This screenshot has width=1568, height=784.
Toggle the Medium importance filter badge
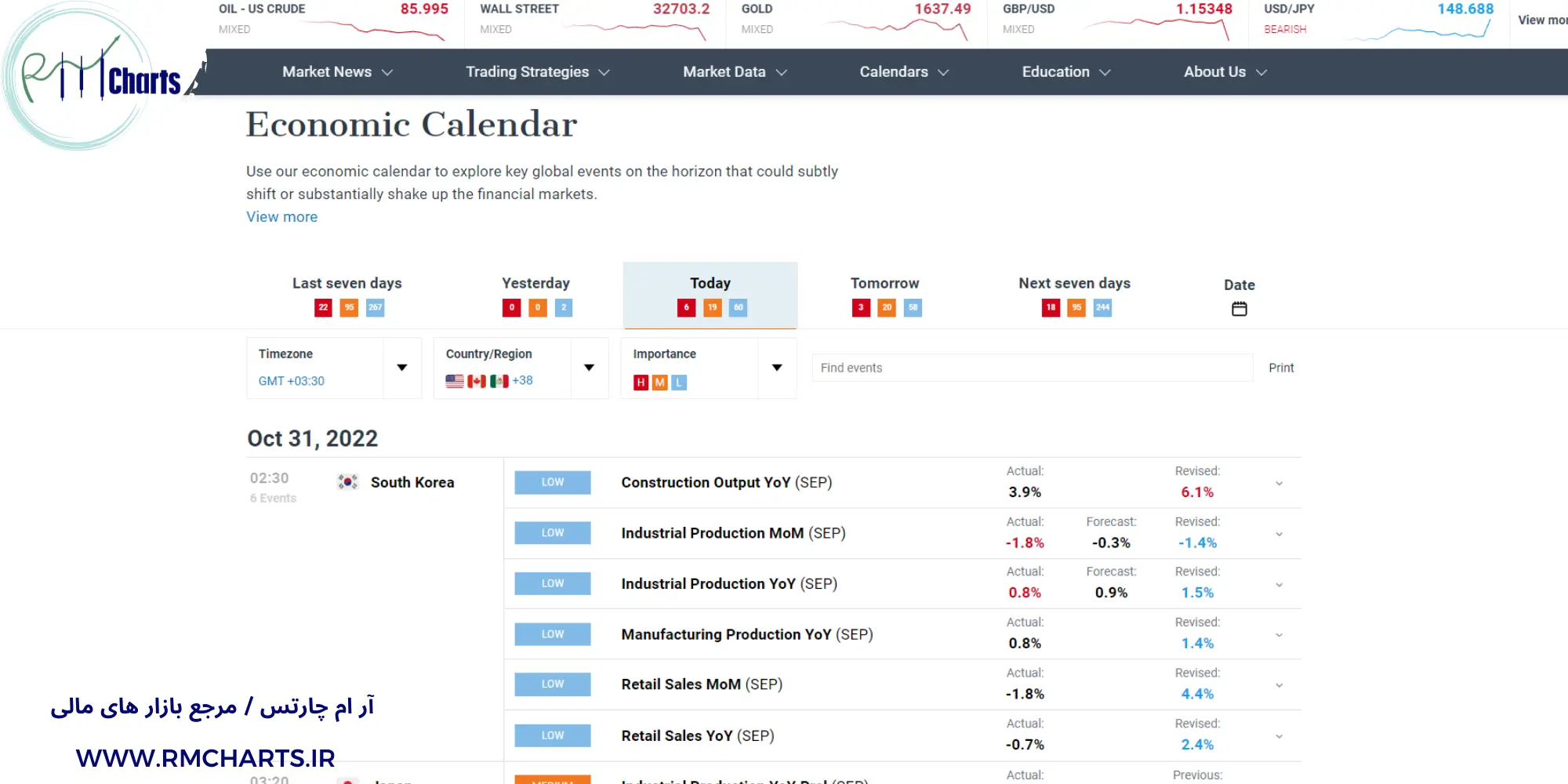coord(659,383)
